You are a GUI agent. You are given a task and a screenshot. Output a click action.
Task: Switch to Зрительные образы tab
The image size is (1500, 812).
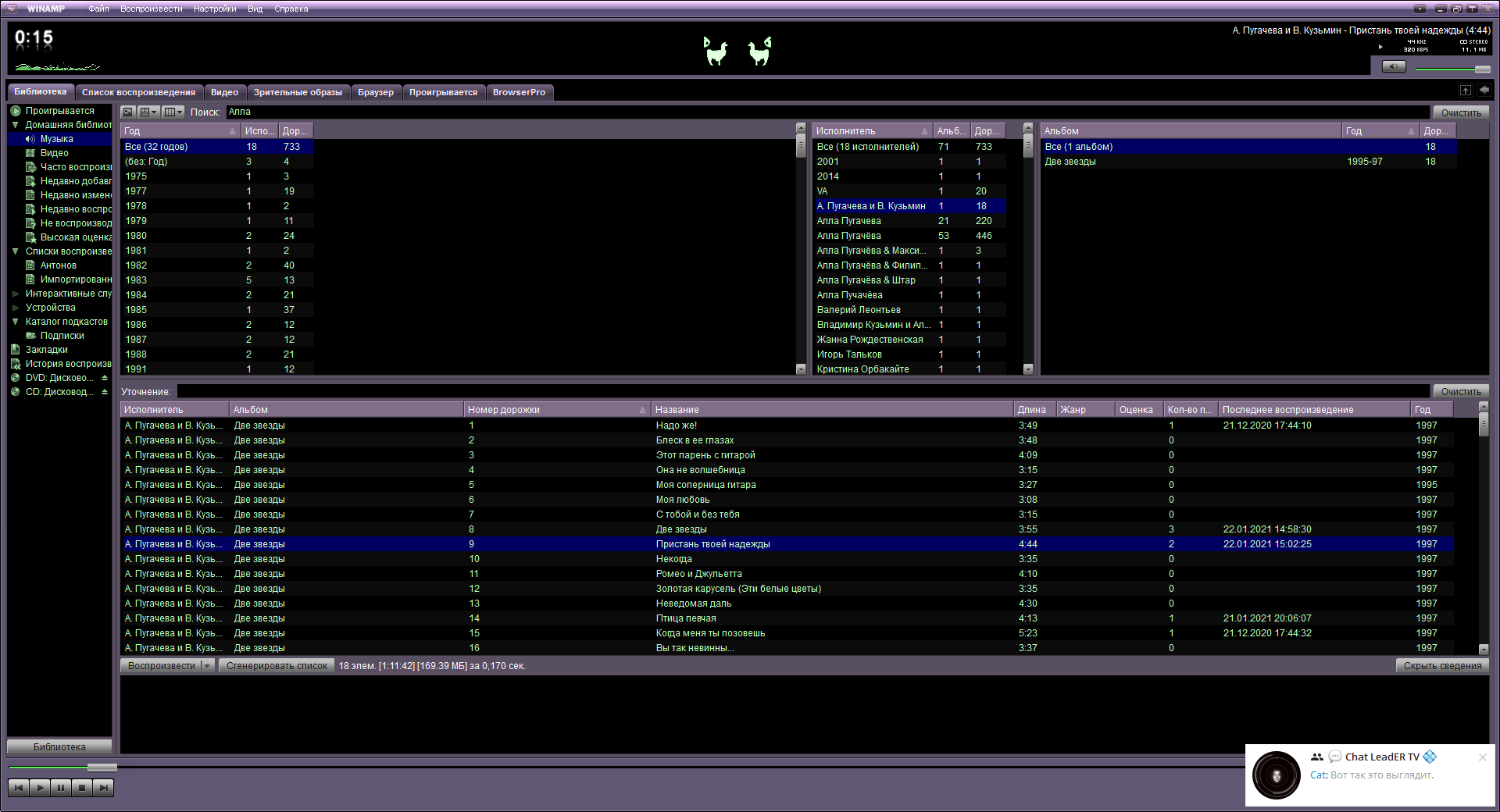(298, 92)
